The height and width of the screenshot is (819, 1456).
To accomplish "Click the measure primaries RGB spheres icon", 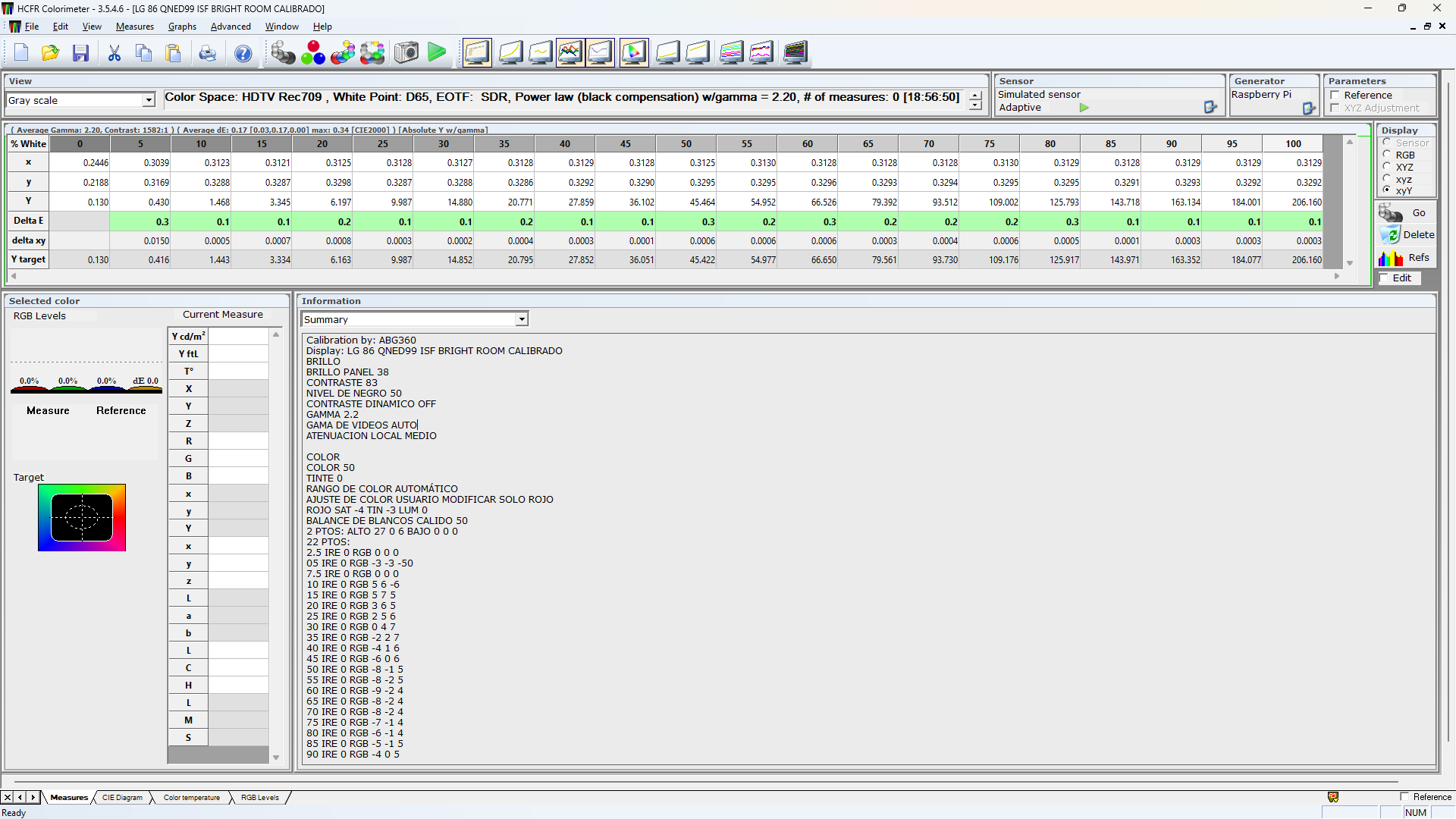I will click(312, 53).
